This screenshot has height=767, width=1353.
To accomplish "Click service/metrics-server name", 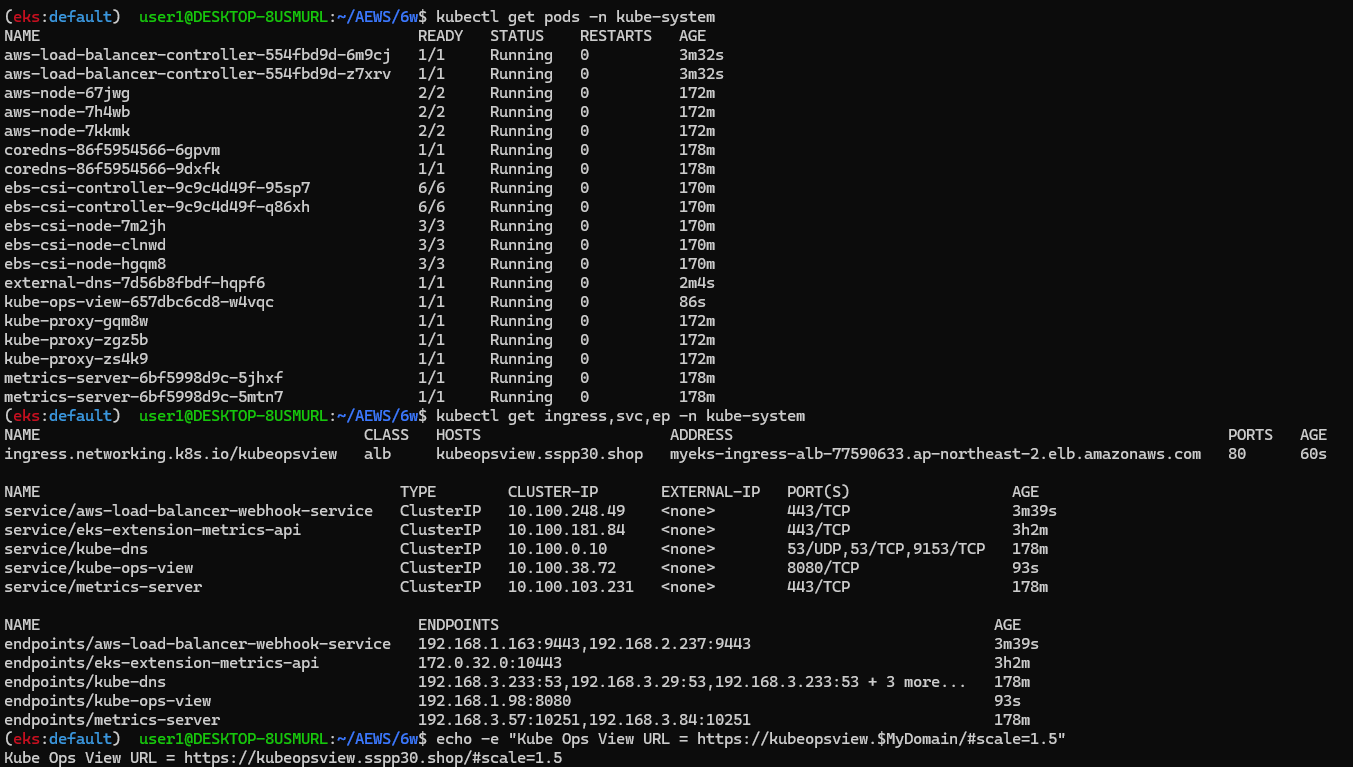I will click(x=103, y=587).
